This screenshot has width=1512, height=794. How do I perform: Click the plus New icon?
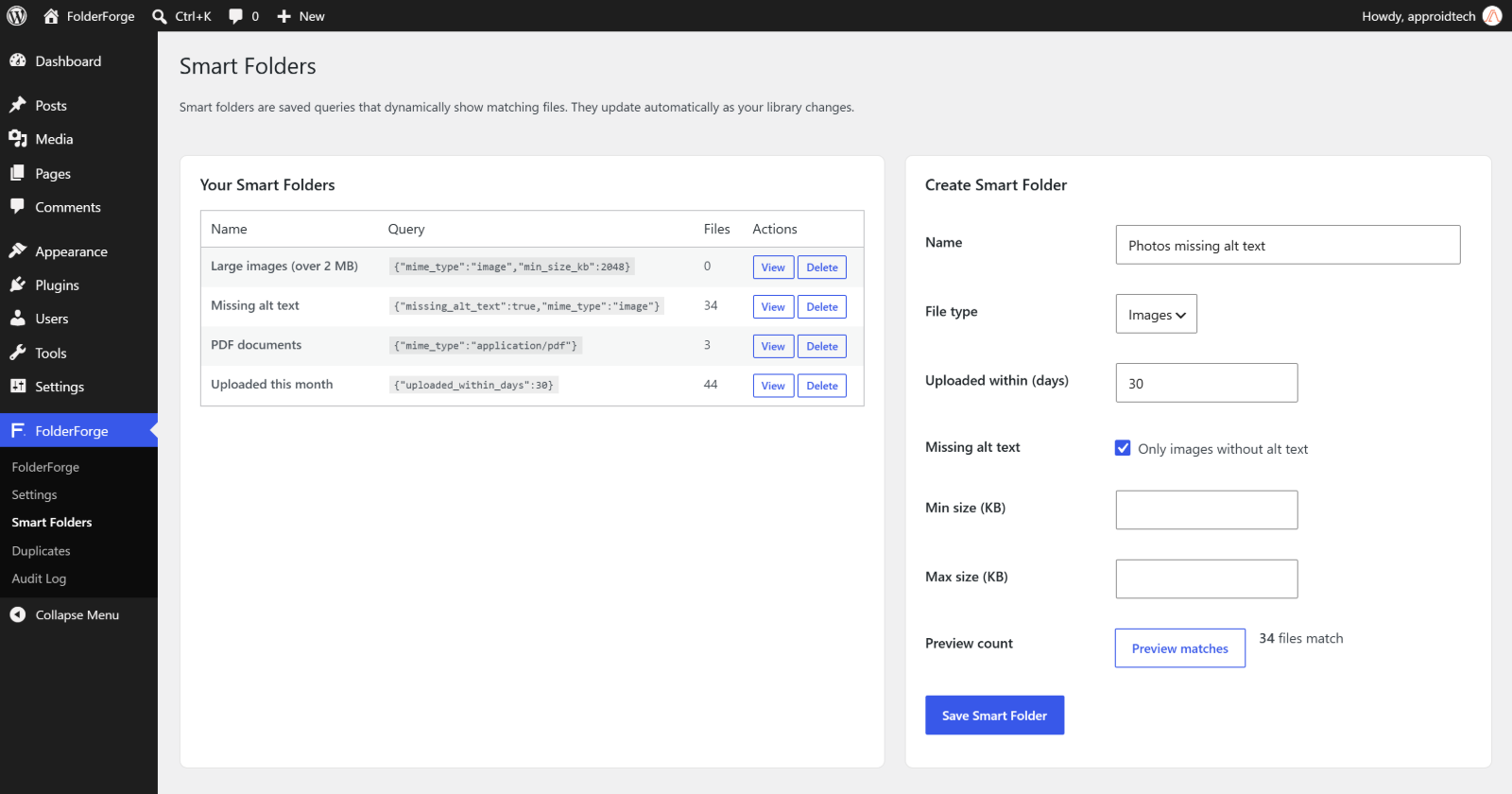283,16
